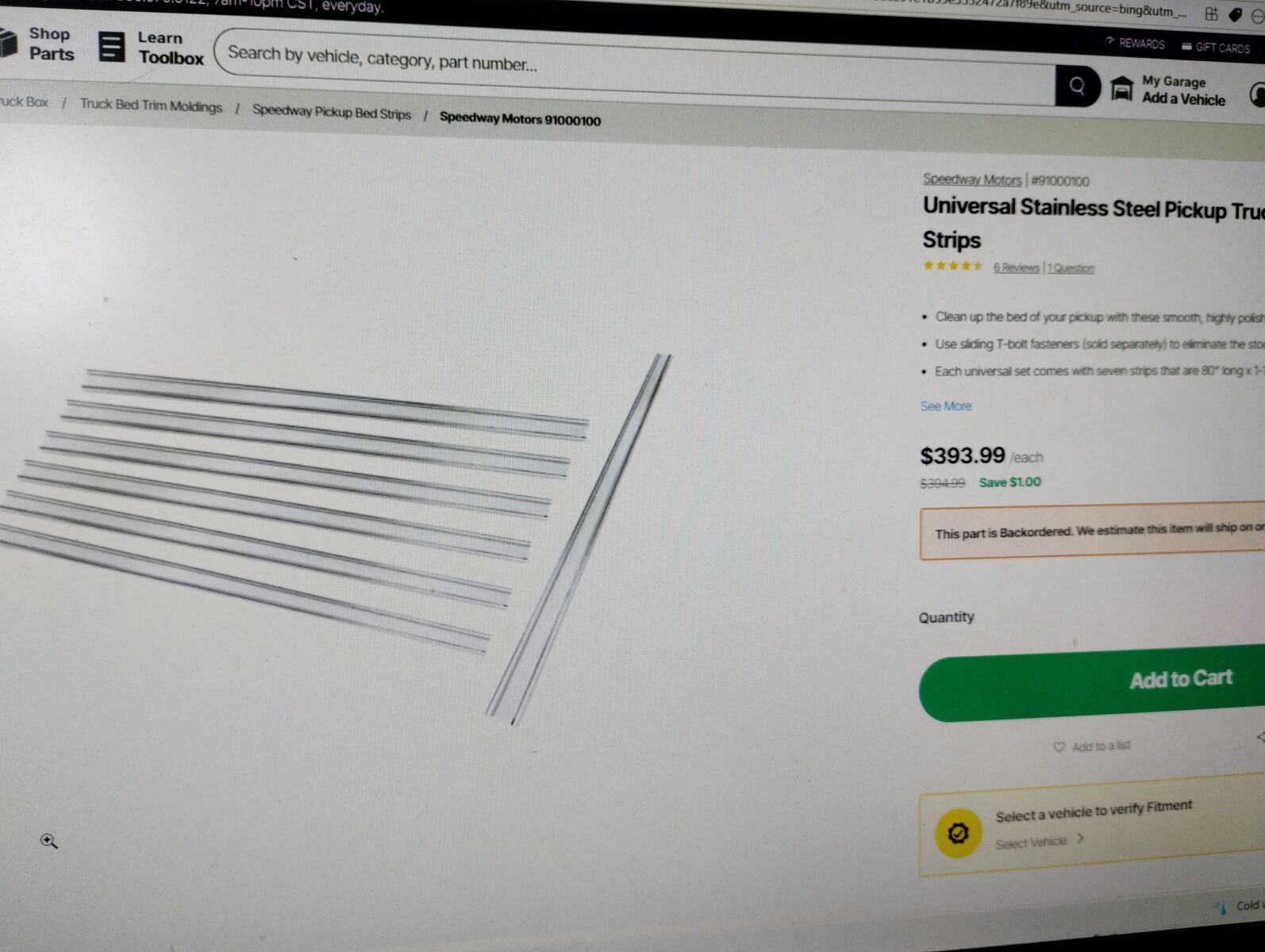Click the yellow fitment verification badge
Screen dimensions: 1265x952
[958, 833]
